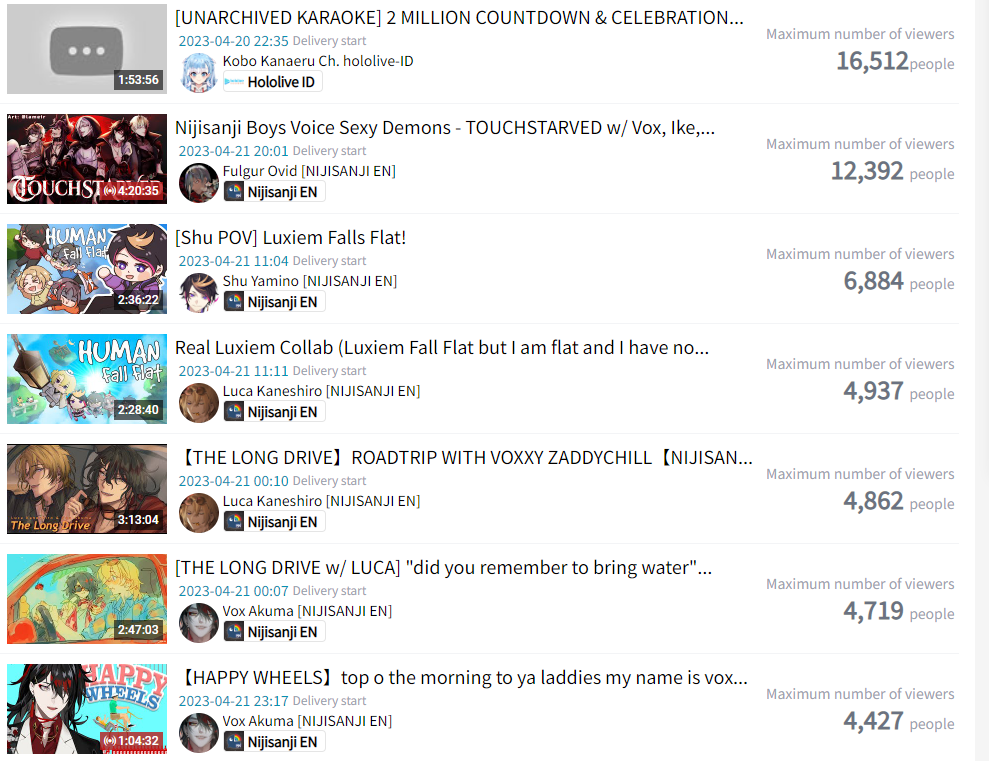Click Vox Akuma's avatar beside HAPPY WHEELS stream
The width and height of the screenshot is (989, 761).
pos(199,733)
